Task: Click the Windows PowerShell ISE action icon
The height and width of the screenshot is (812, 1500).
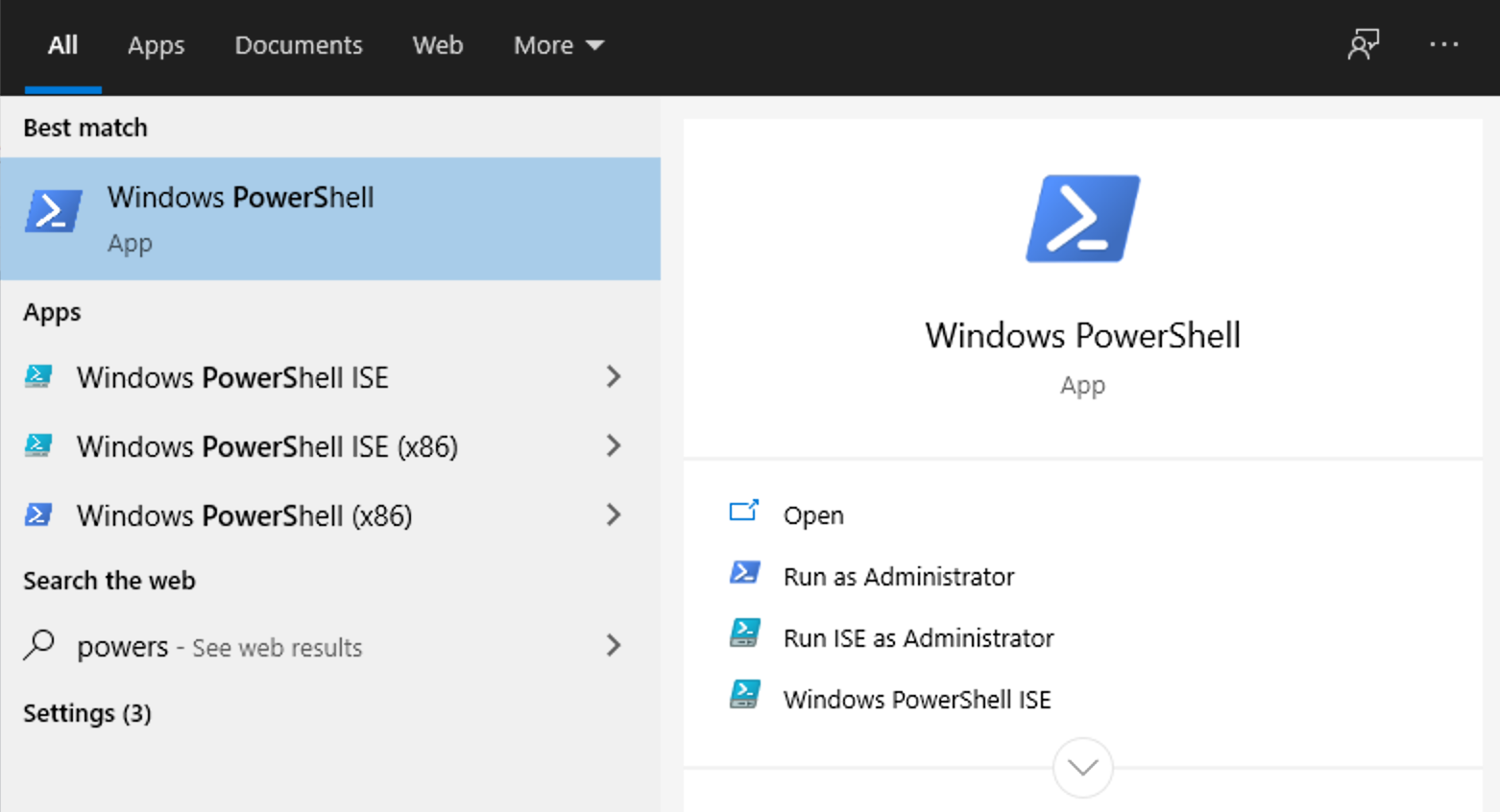Action: tap(744, 694)
